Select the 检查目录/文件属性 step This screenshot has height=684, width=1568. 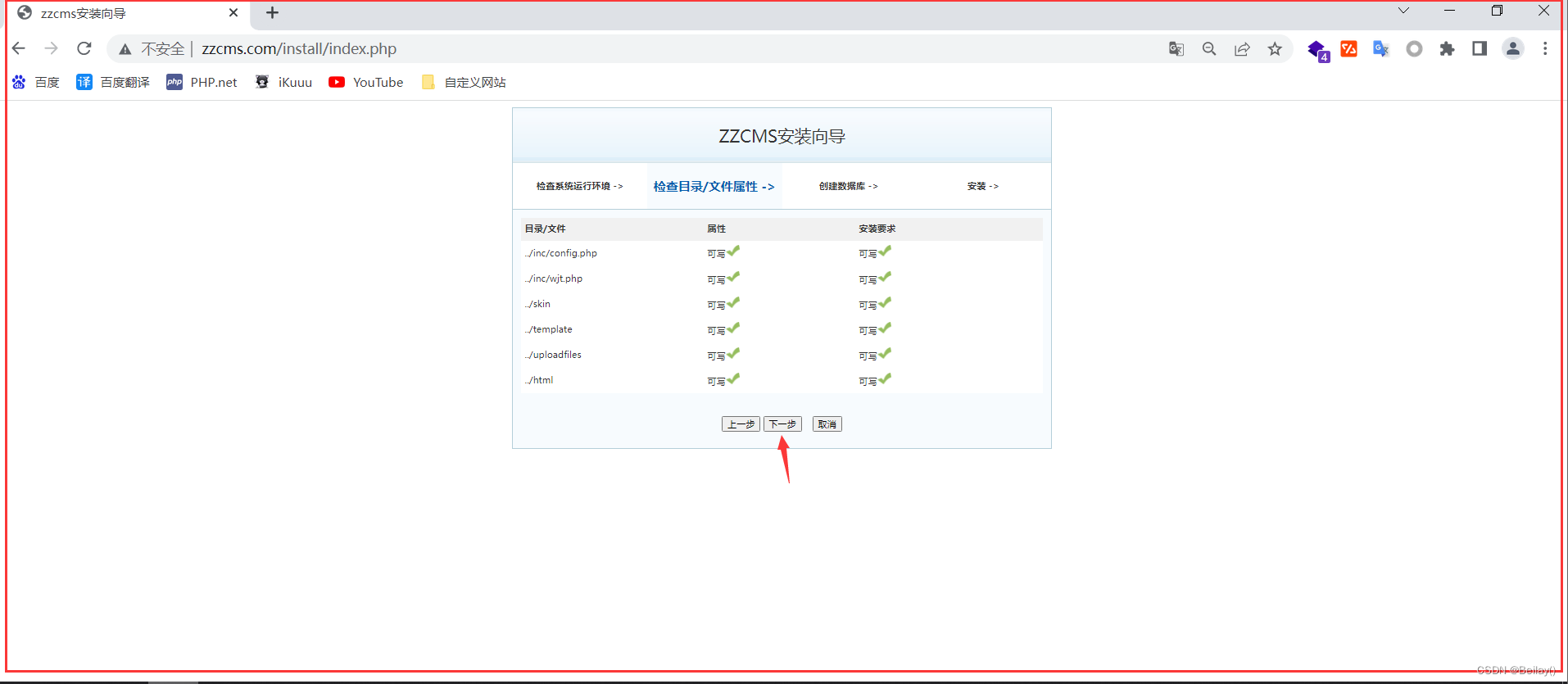click(x=714, y=186)
